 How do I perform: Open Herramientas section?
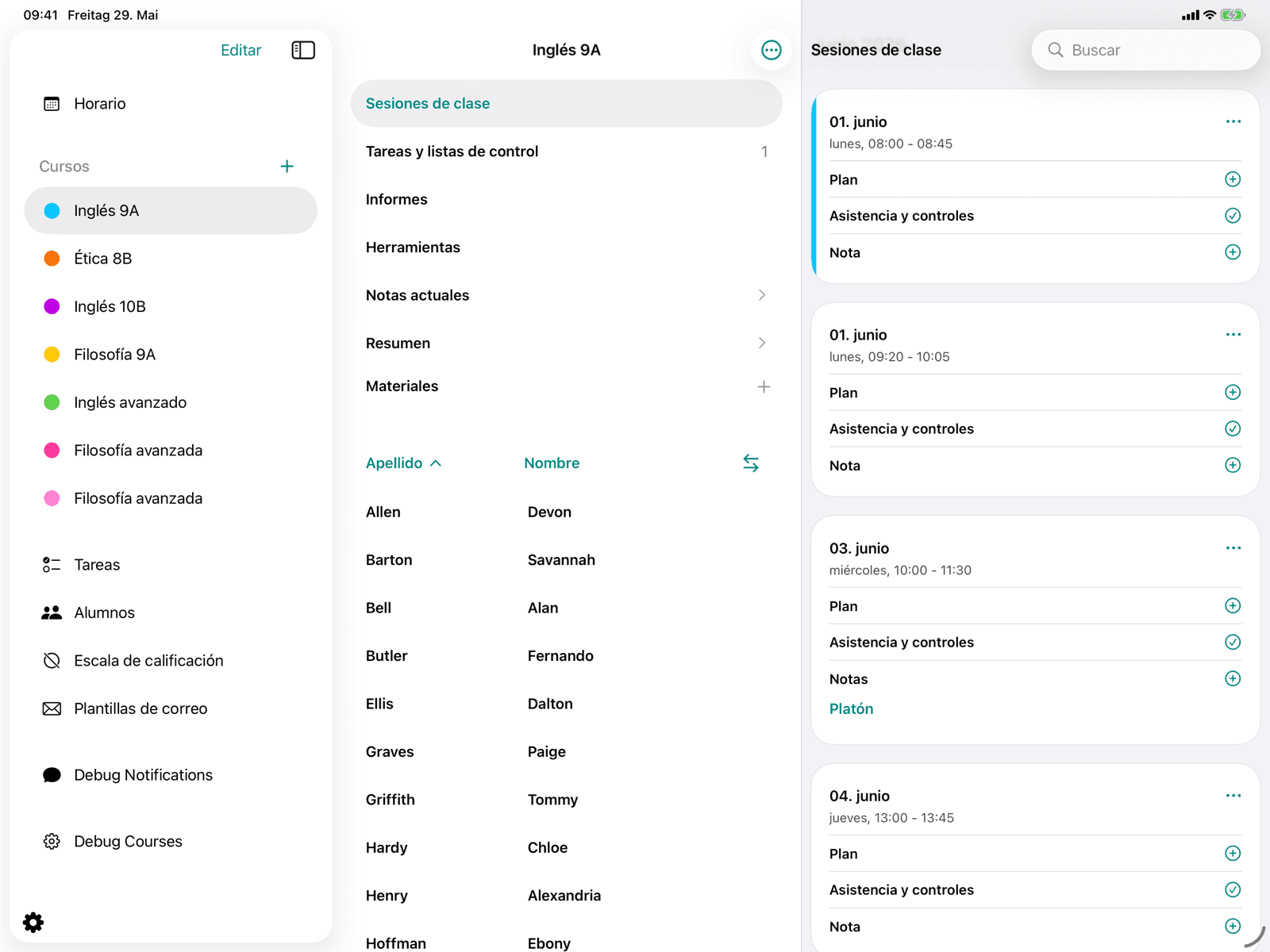click(x=567, y=248)
